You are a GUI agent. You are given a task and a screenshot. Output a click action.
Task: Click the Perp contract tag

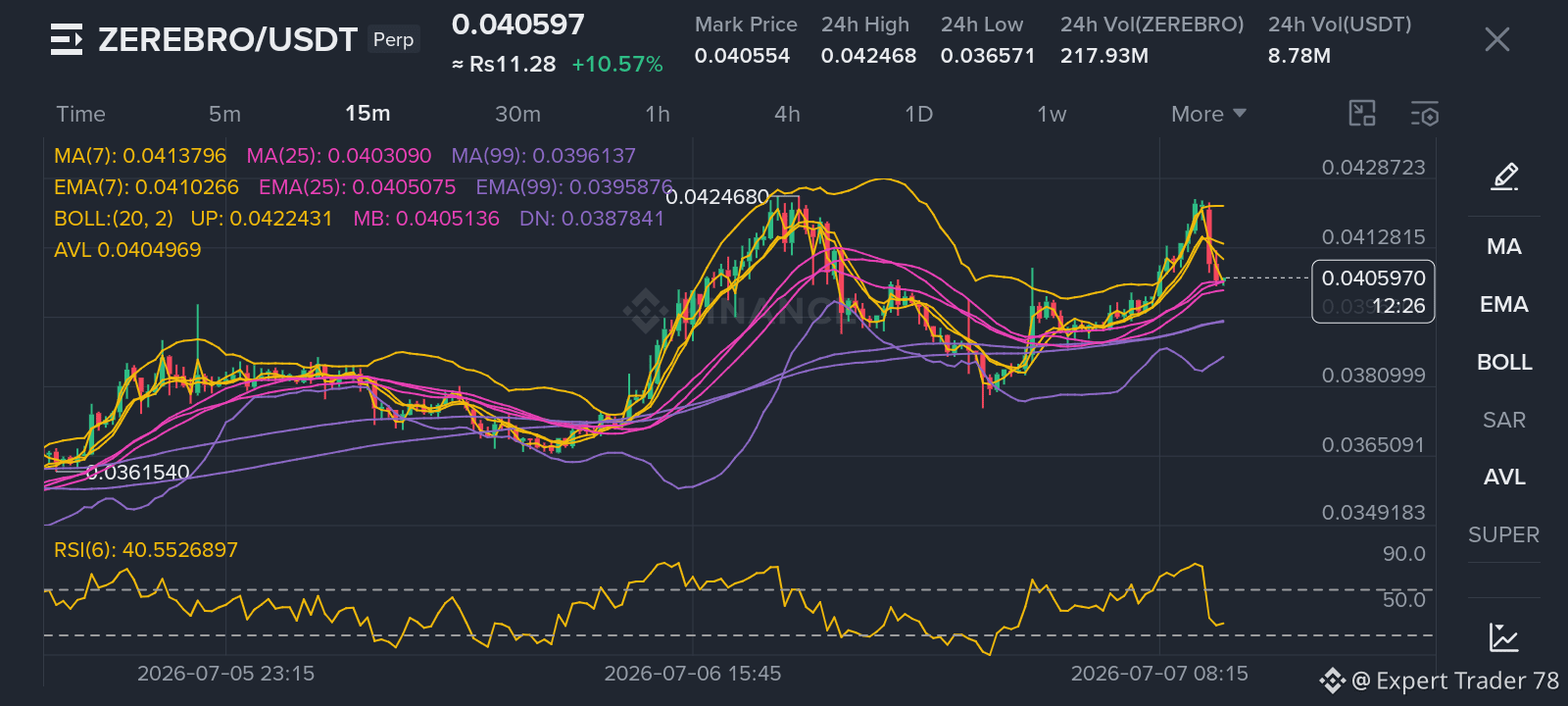point(394,39)
